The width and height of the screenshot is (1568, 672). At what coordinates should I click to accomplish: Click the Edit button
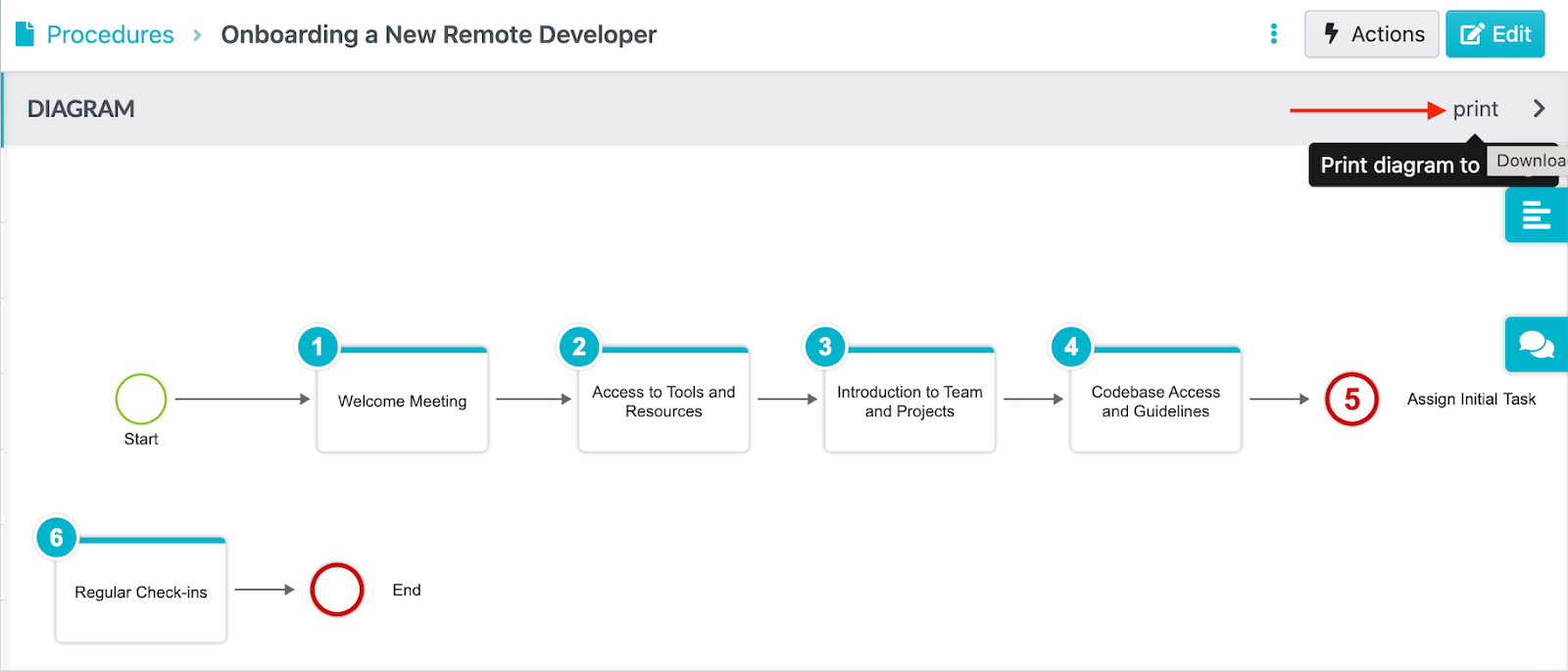1494,34
